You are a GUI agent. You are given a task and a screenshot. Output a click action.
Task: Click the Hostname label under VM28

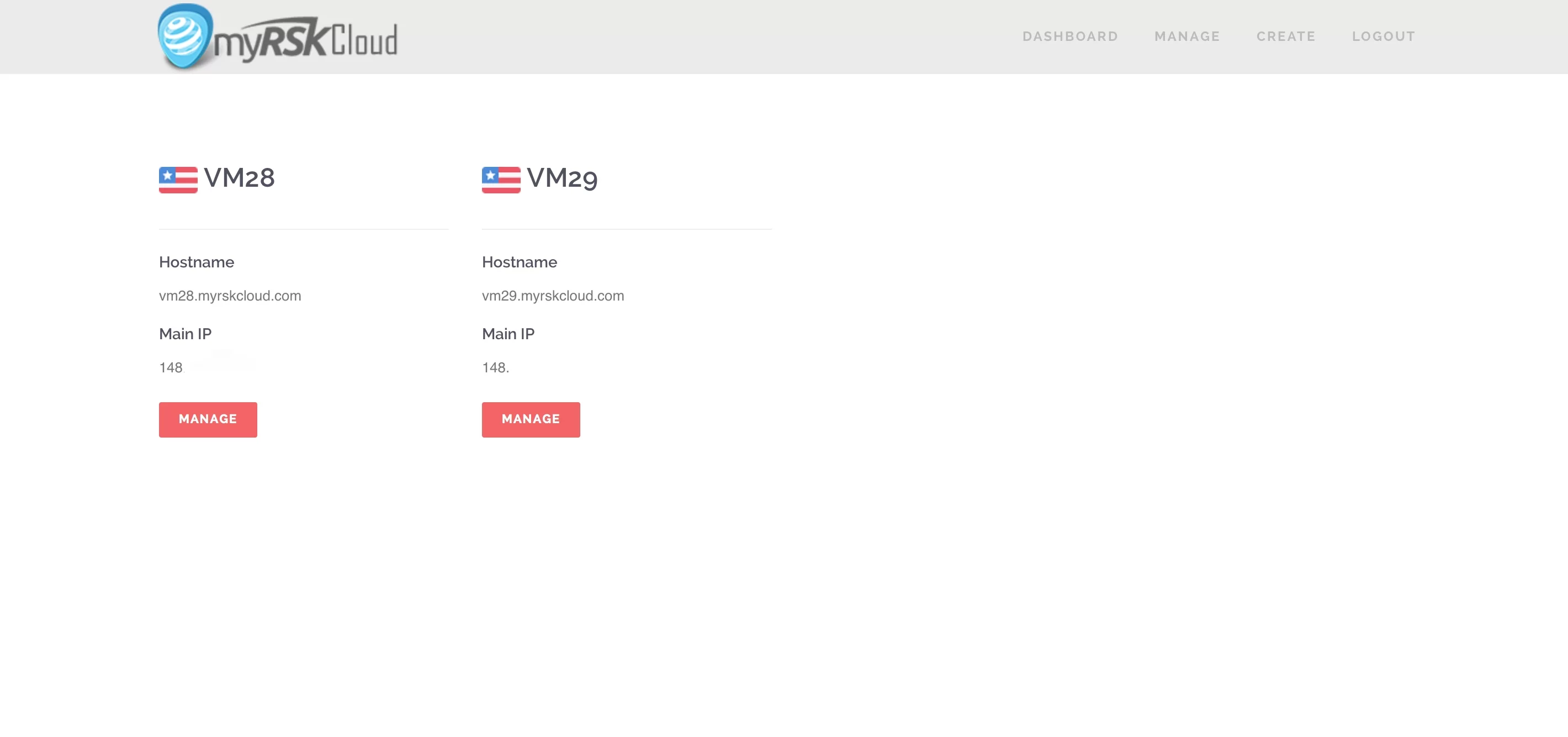(197, 262)
